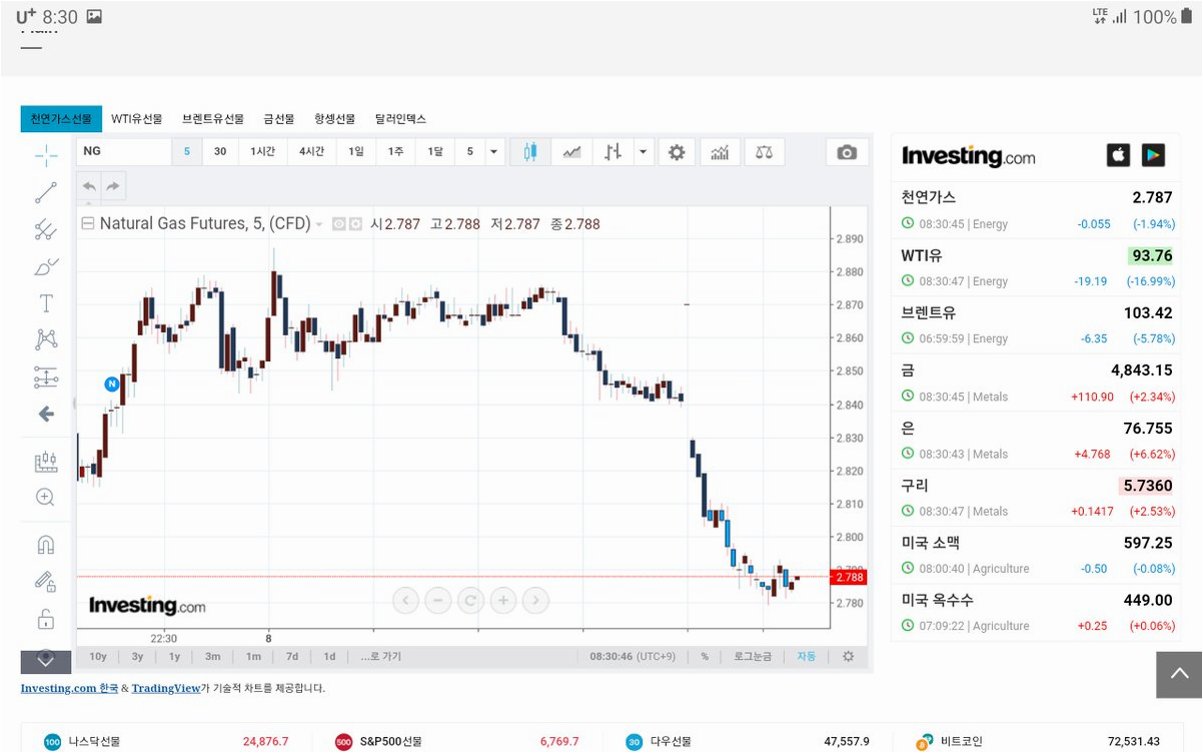The image size is (1203, 753).
Task: Select the 1일 interval
Action: coord(356,152)
